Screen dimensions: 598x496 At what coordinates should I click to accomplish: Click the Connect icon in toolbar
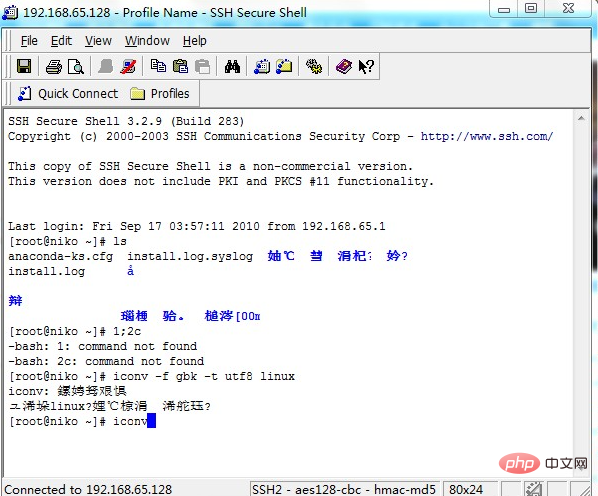point(106,67)
